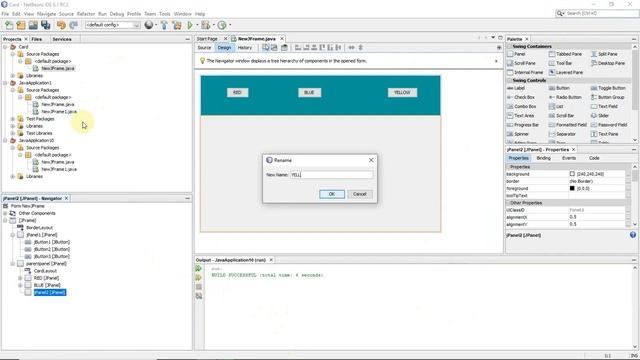Viewport: 640px width, 360px height.
Task: Click the Clean and Build icon
Action: coord(177,25)
